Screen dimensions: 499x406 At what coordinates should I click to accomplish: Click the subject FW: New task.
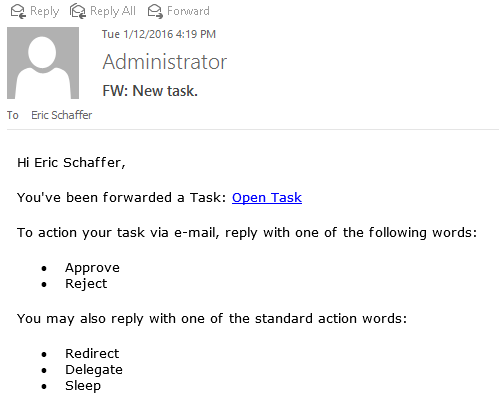(x=150, y=91)
